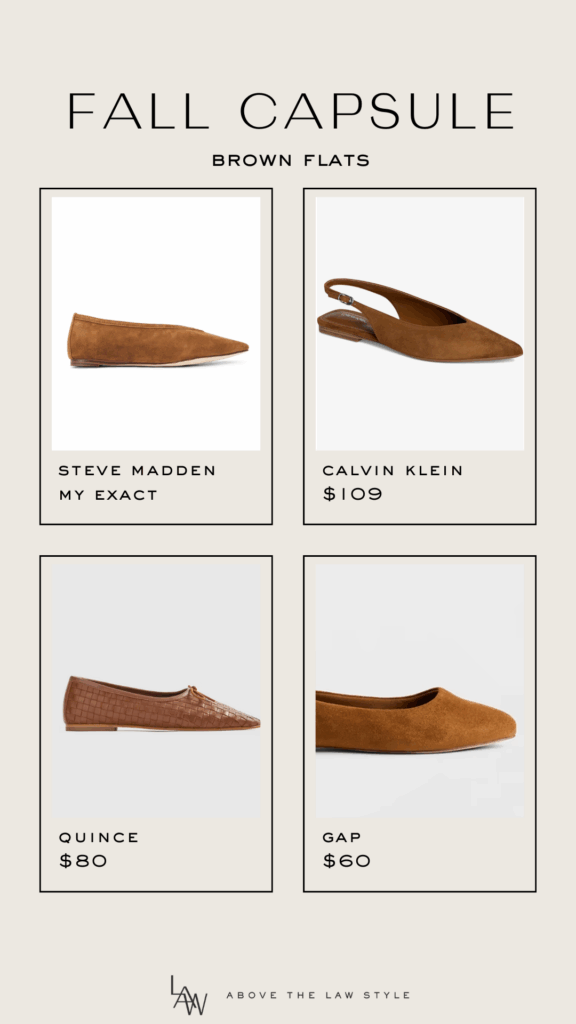576x1024 pixels.
Task: Click the My Exact text
Action: [108, 495]
